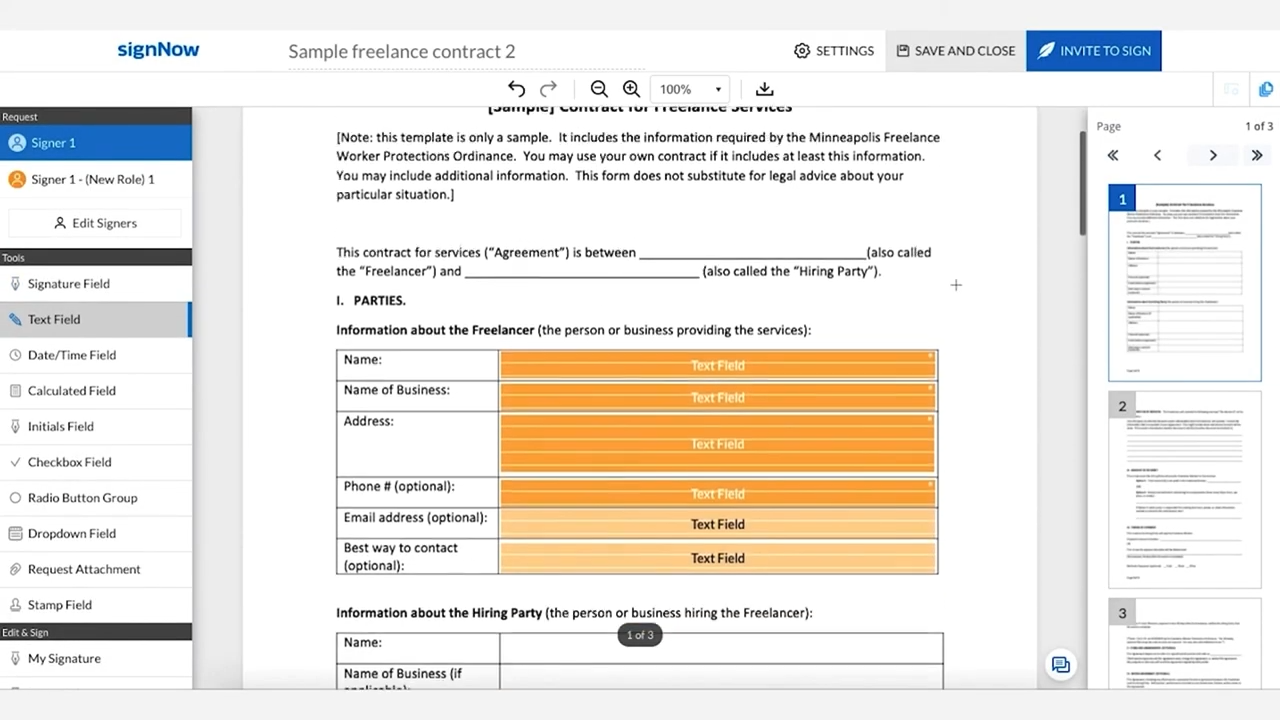Choose the Checkbox Field tool
This screenshot has width=1280, height=720.
(96, 462)
